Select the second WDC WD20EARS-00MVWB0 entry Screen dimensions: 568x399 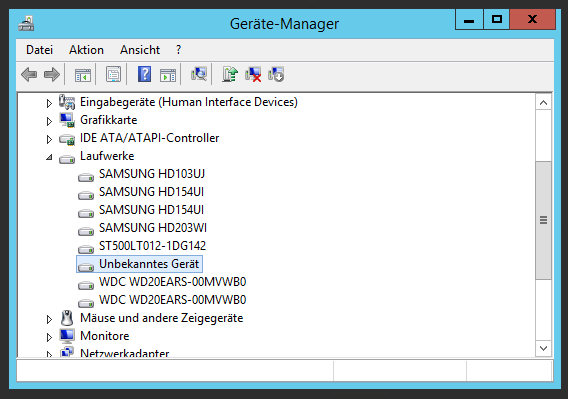(172, 300)
